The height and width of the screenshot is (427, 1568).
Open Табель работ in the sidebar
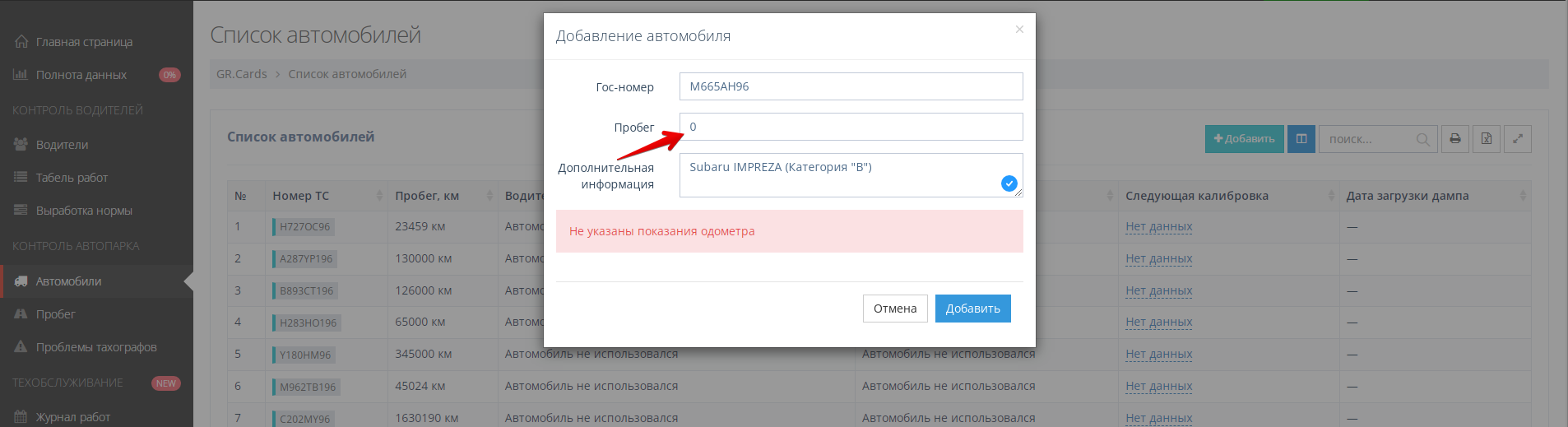pos(72,178)
